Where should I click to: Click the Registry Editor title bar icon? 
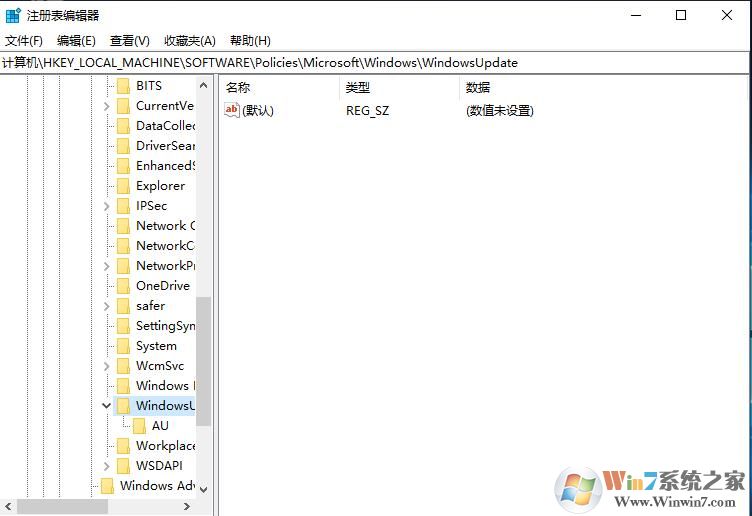click(13, 15)
